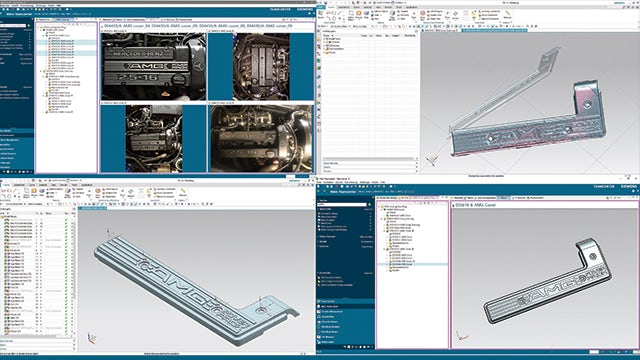Click the green search go icon in the lower-right Teamcenter
Viewport: 640px width, 360px height.
(369, 204)
